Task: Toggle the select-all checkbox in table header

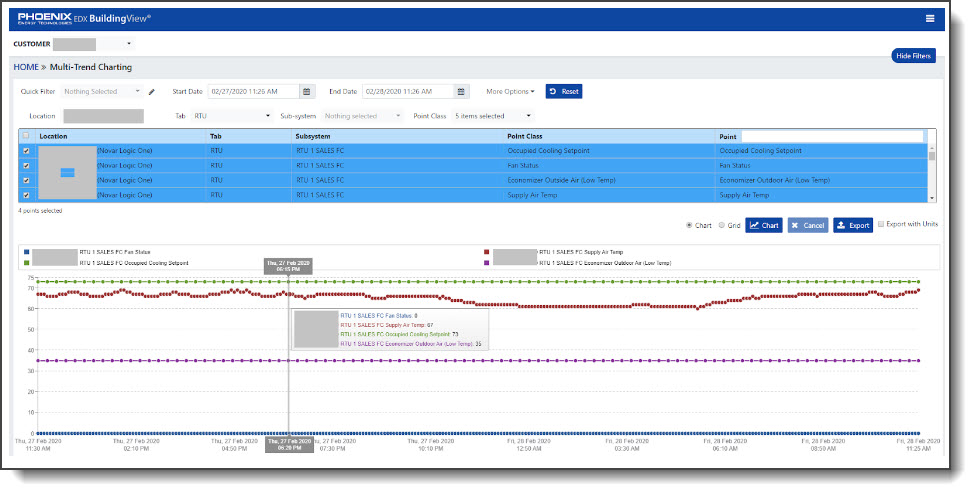Action: (x=26, y=136)
